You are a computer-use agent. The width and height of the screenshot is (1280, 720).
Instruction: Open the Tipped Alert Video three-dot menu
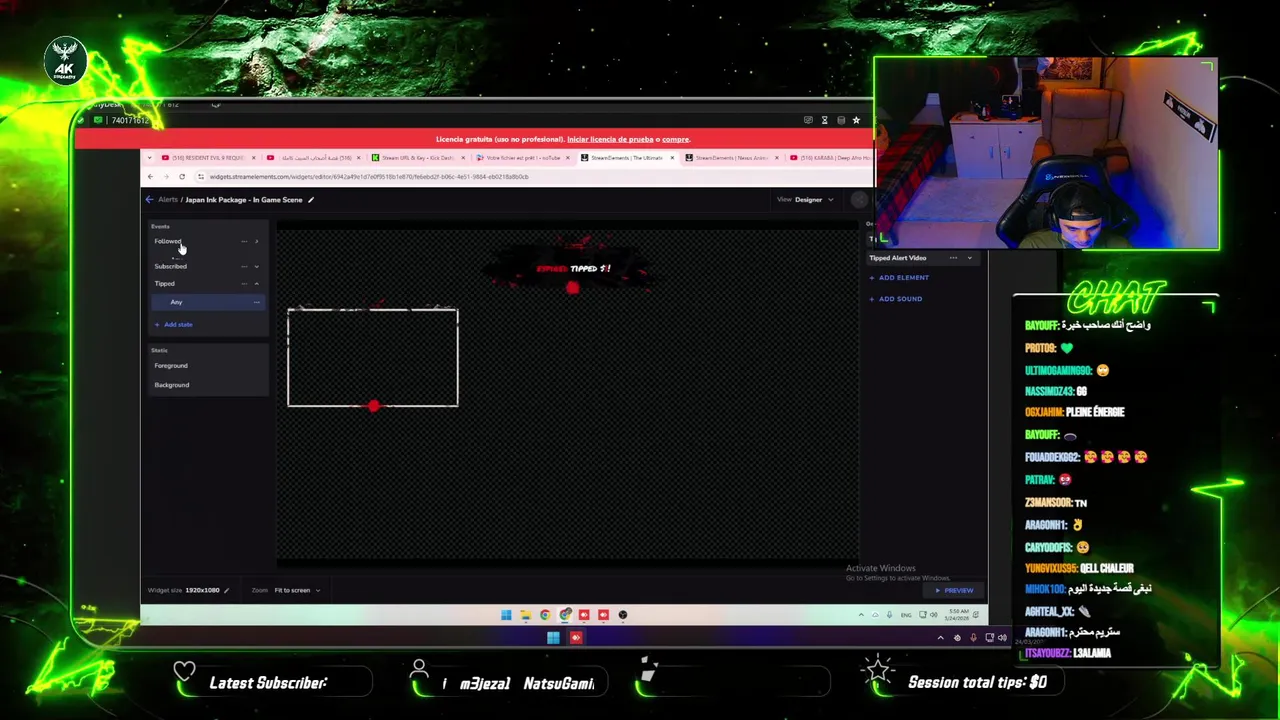coord(953,258)
